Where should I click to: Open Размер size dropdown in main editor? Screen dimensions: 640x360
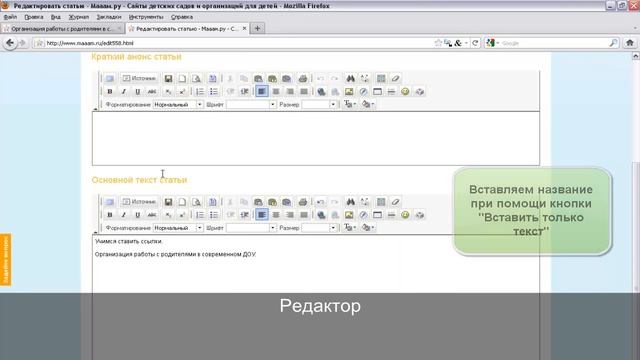(x=319, y=228)
